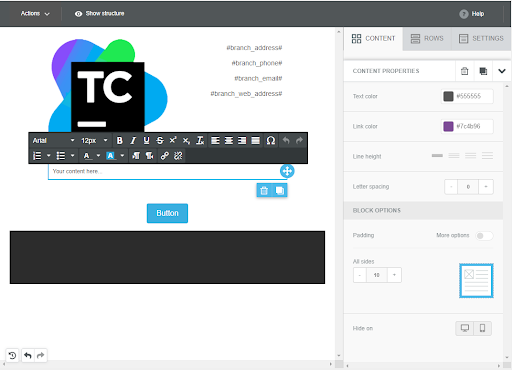This screenshot has width=512, height=370.
Task: Decrease All sides padding with minus
Action: tap(360, 275)
